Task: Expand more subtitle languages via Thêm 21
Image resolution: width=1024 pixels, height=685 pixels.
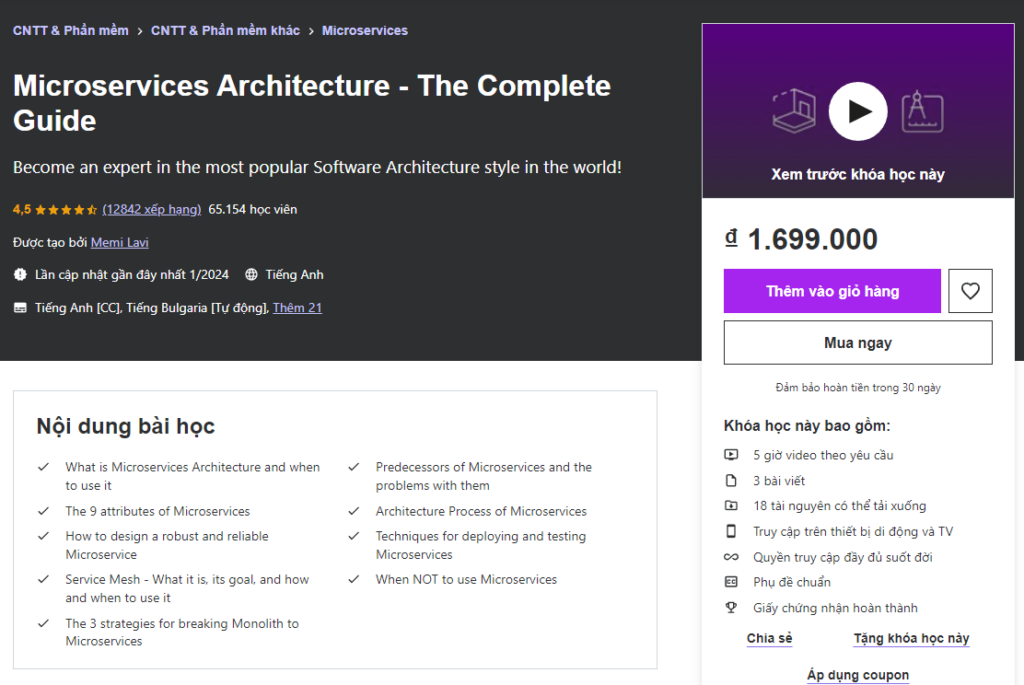Action: click(297, 308)
